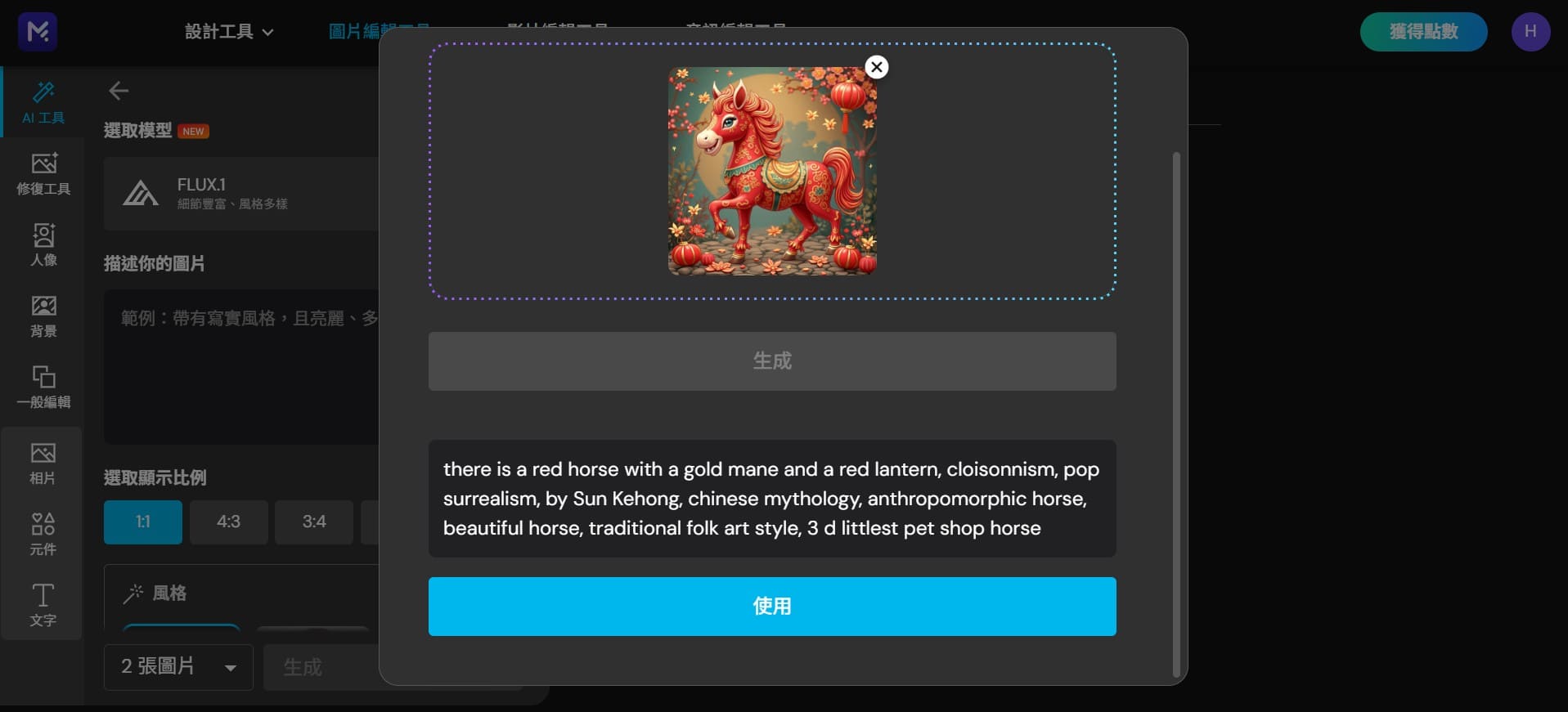Expand the 設計工具 dropdown menu

pos(229,32)
